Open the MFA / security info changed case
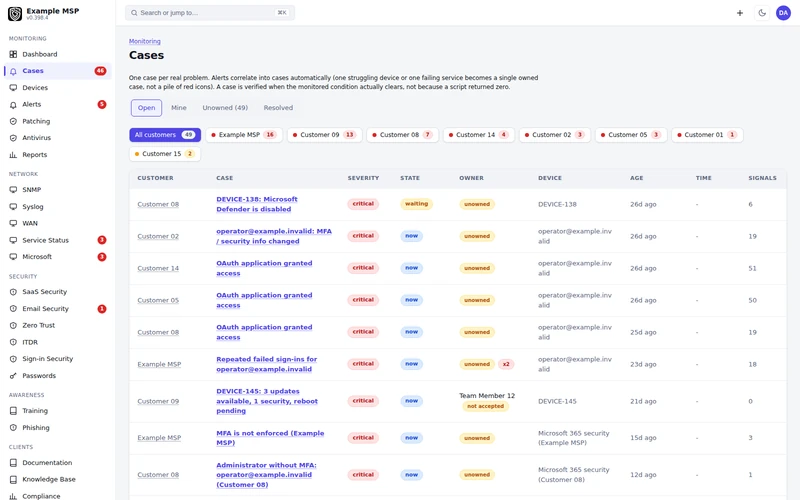This screenshot has height=500, width=800. tap(274, 236)
